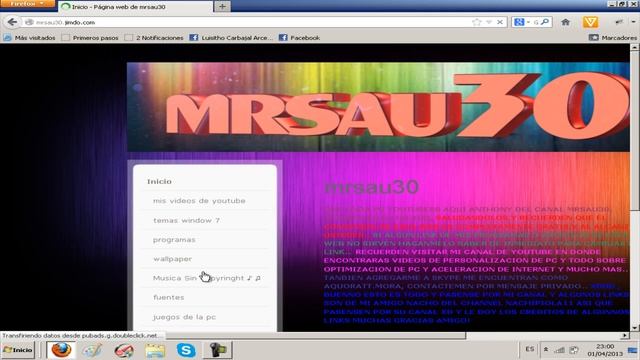640x360 pixels.
Task: Click the orange V toolbar extension icon
Action: [590, 22]
